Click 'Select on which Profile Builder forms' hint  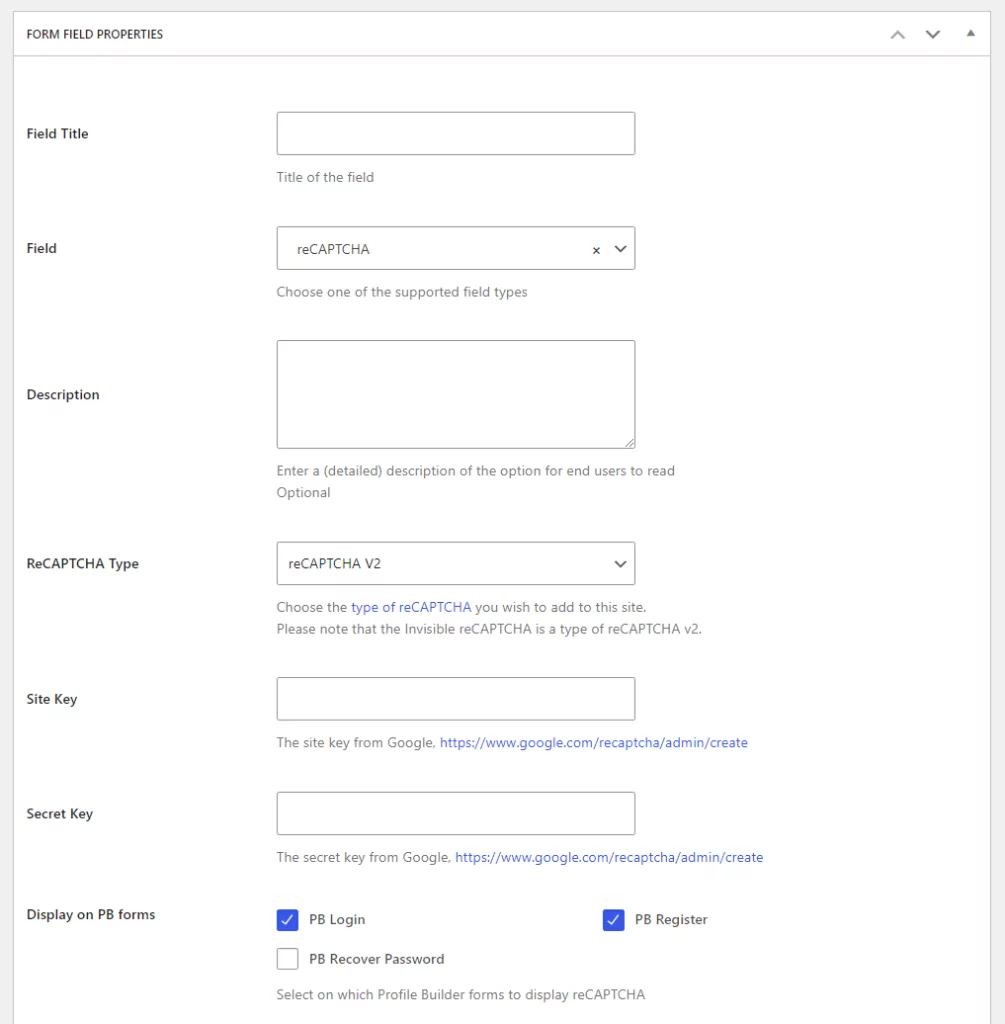(460, 995)
